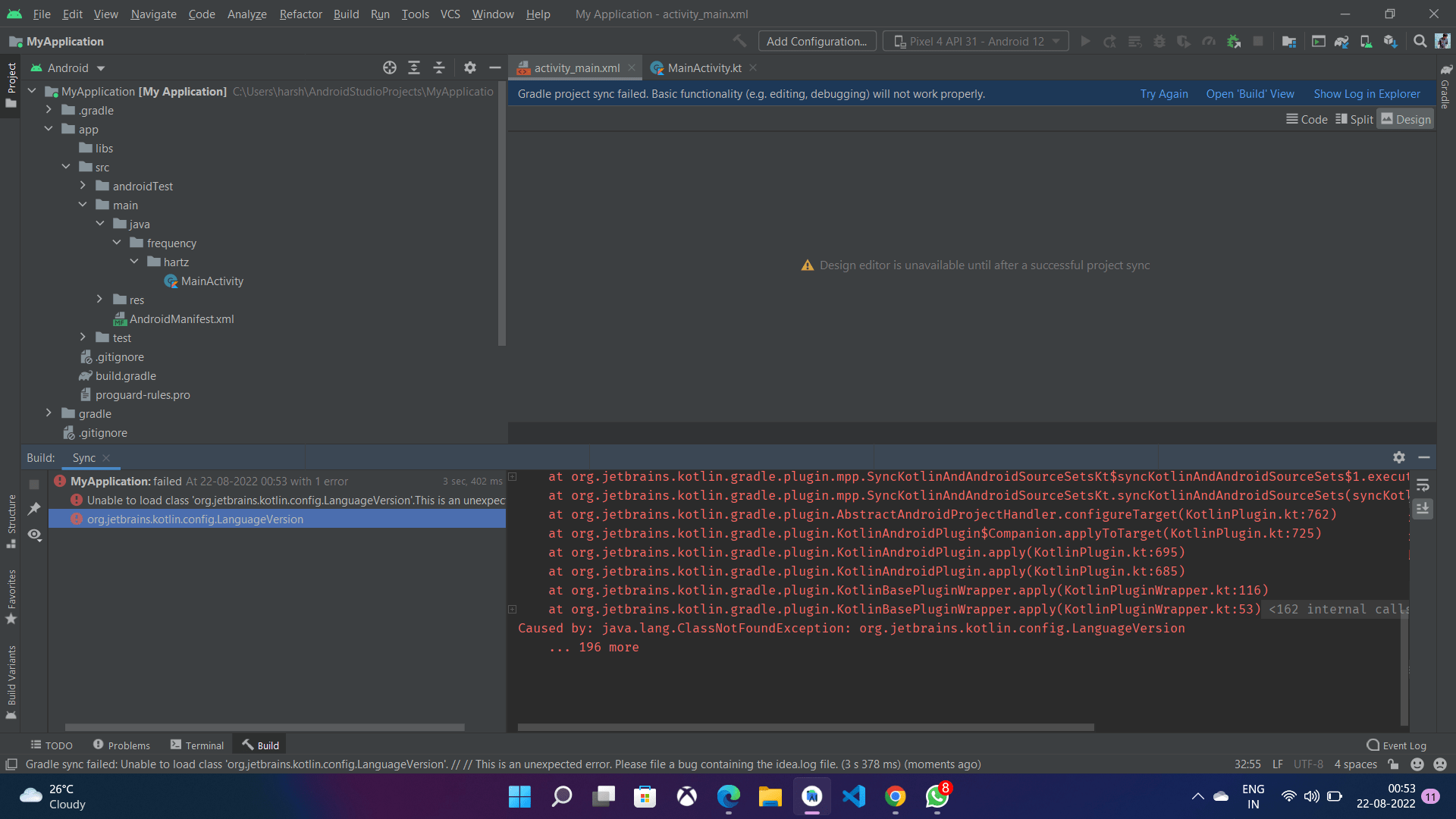1456x819 pixels.
Task: Switch editor to Code view mode
Action: [x=1307, y=119]
